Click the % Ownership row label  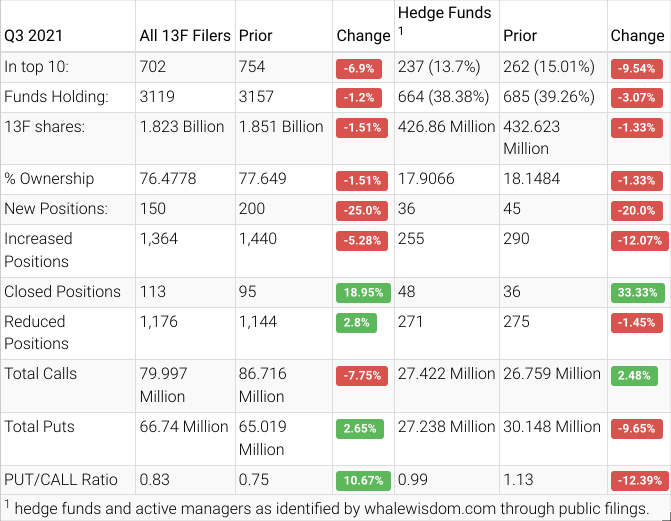[49, 179]
